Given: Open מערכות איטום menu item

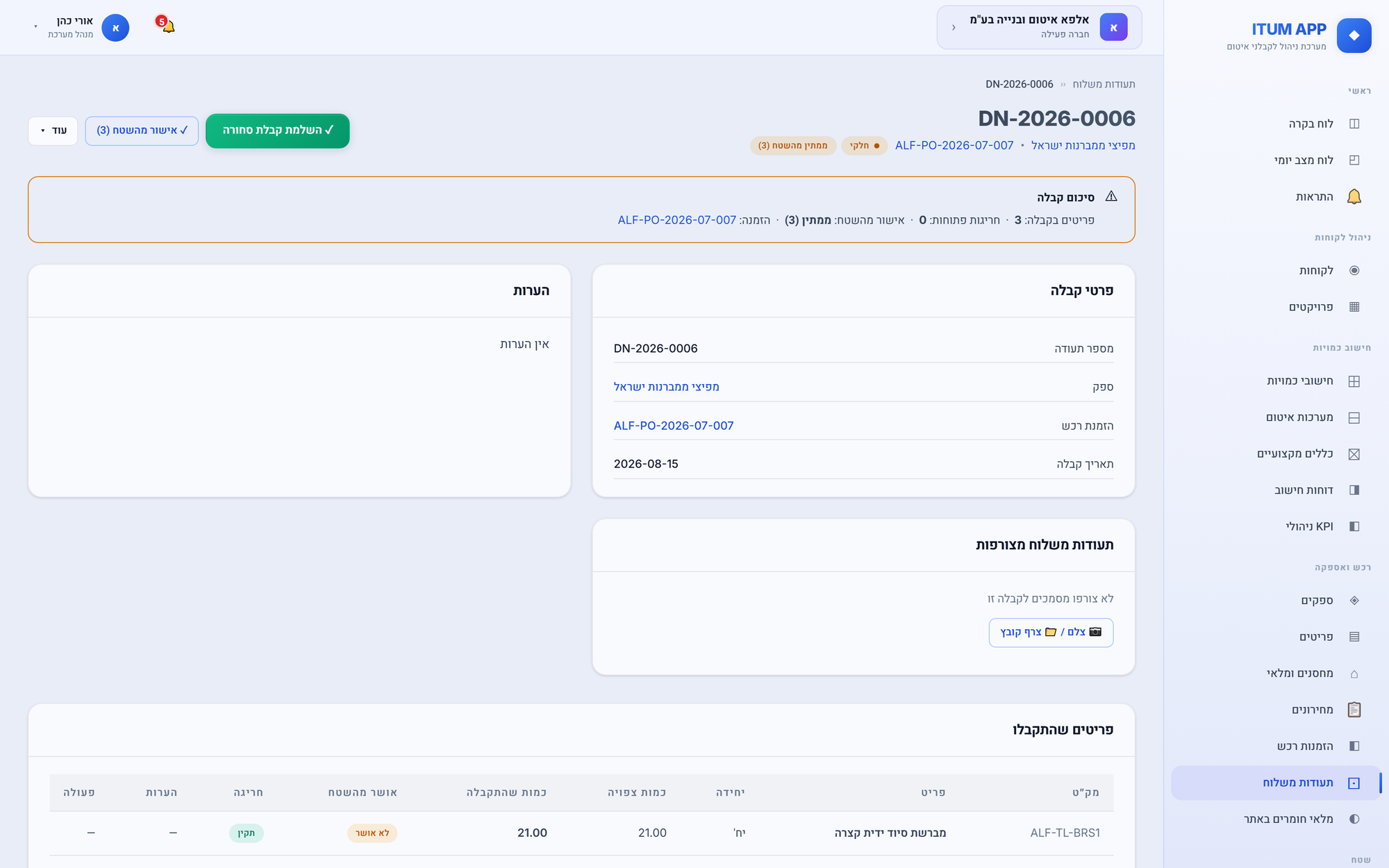Looking at the screenshot, I should point(1299,417).
